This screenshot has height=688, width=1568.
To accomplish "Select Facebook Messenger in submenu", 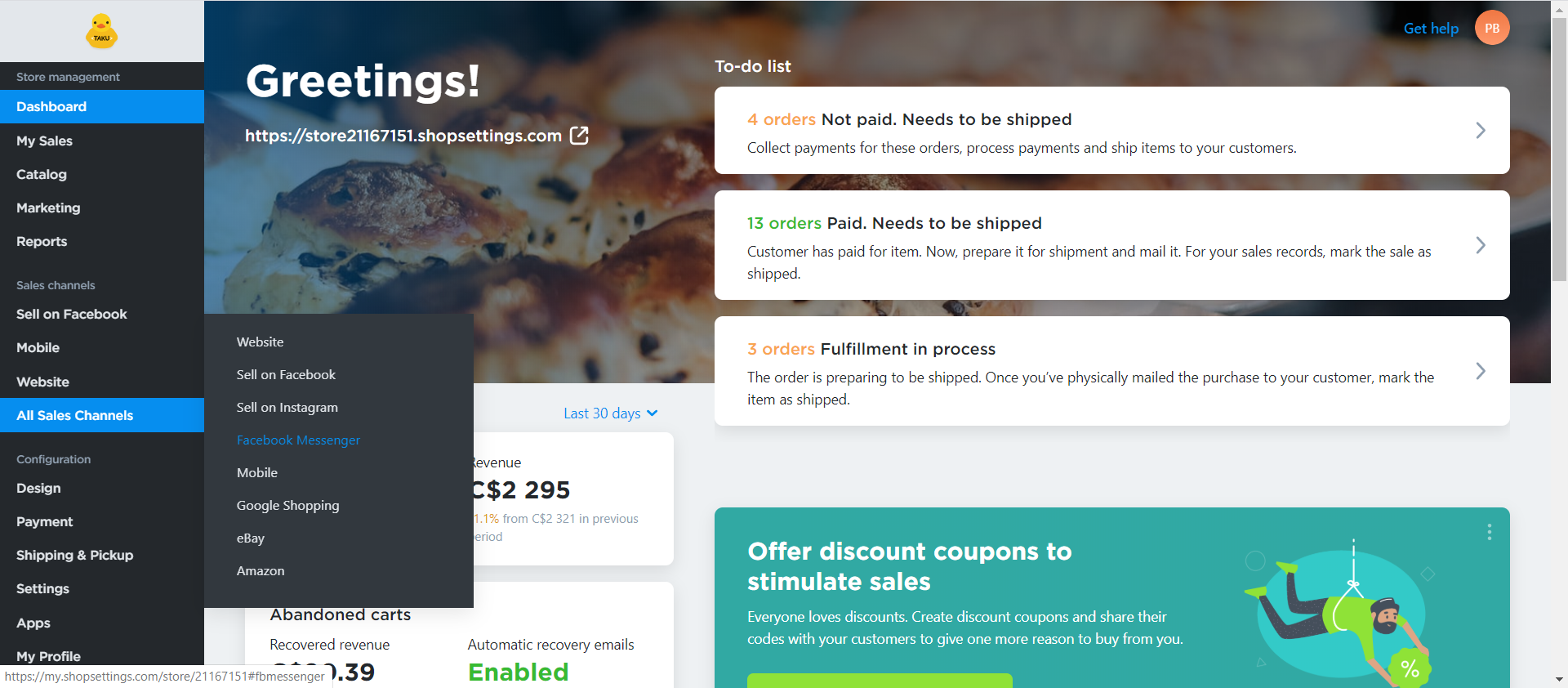I will click(298, 440).
